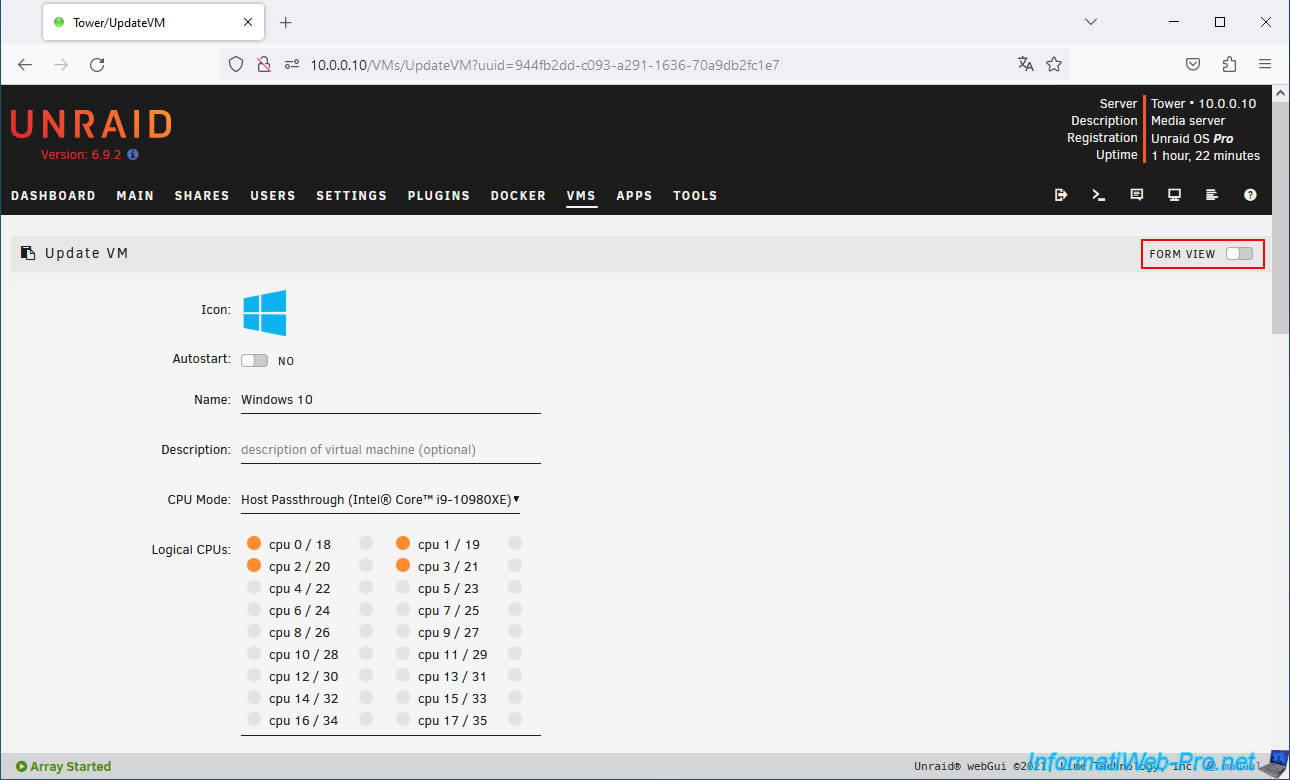
Task: Open the feedback icon in Unraid header
Action: pos(1137,195)
